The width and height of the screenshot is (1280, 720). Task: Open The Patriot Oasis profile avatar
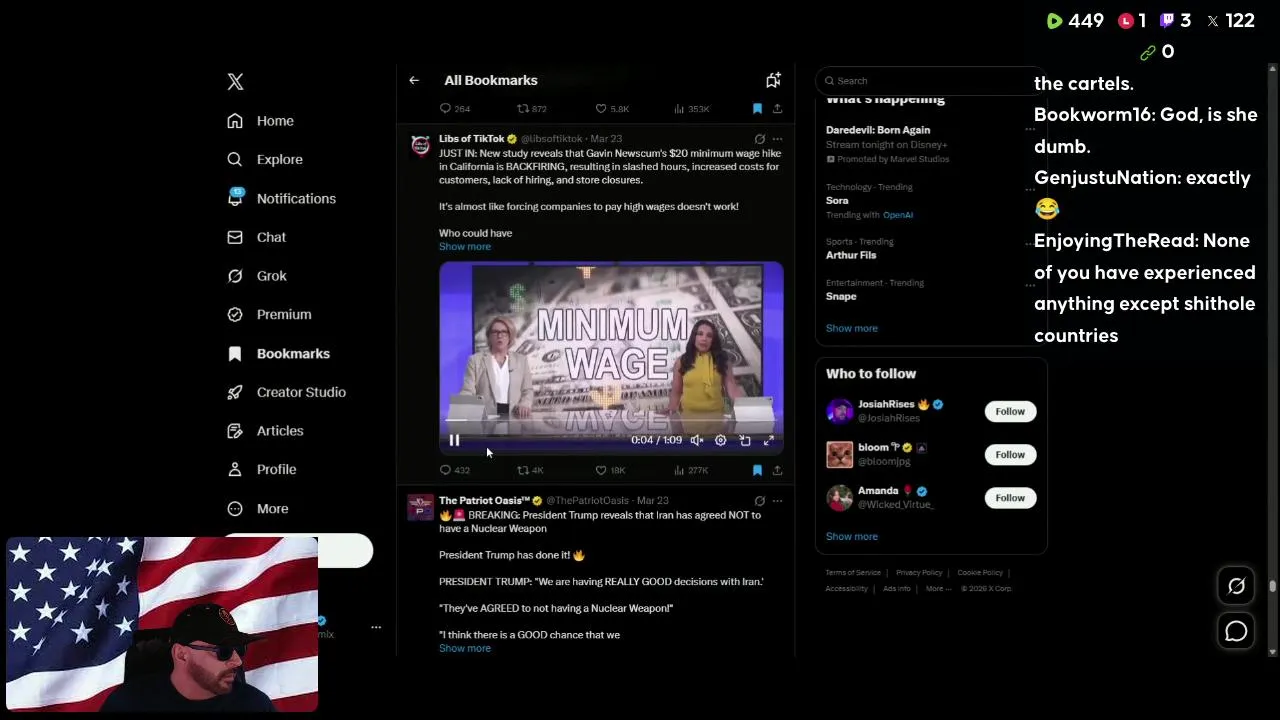click(x=421, y=507)
